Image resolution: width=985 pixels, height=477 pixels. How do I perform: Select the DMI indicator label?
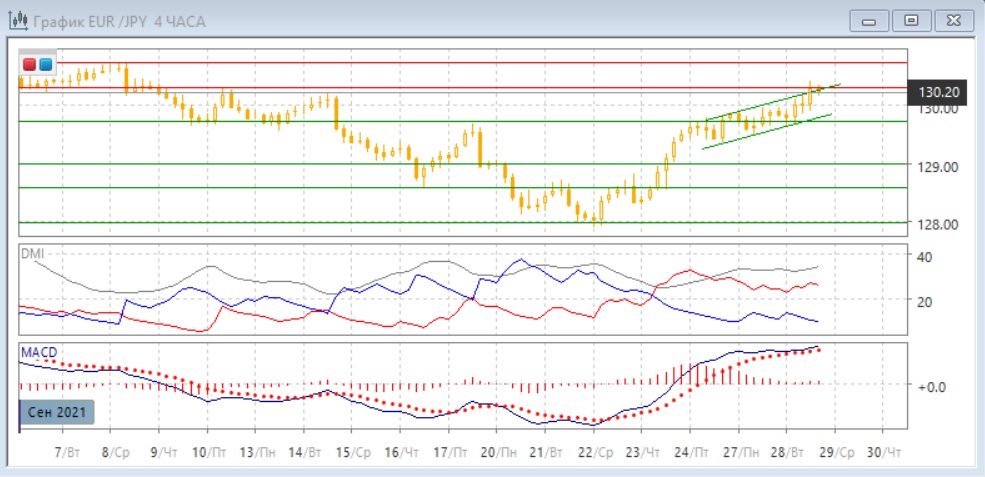32,254
